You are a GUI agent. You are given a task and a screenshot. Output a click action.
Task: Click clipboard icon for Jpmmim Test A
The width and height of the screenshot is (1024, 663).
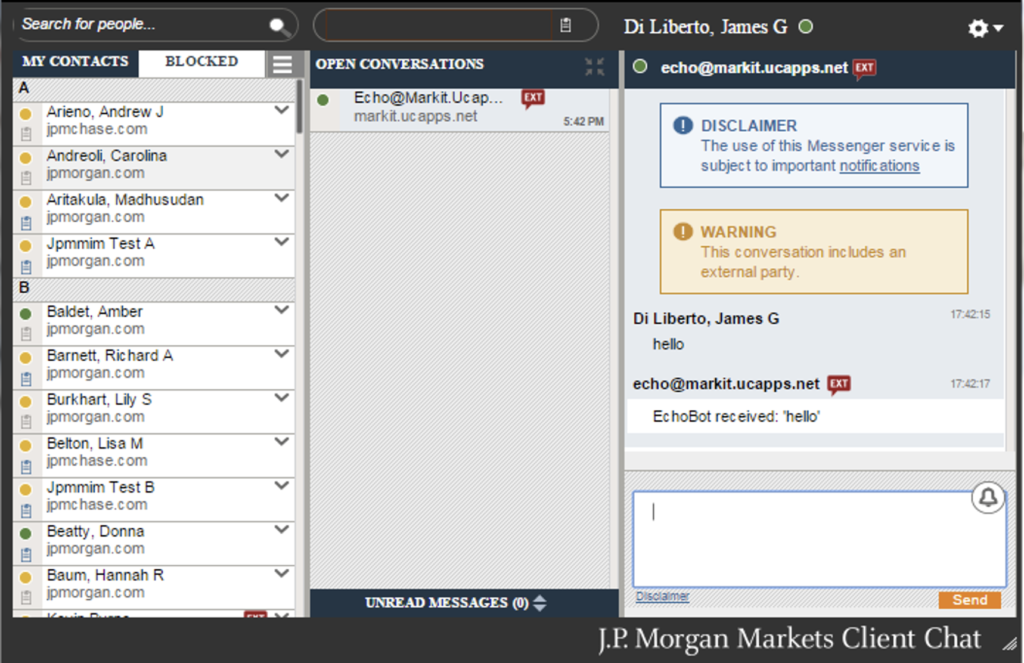[x=26, y=266]
